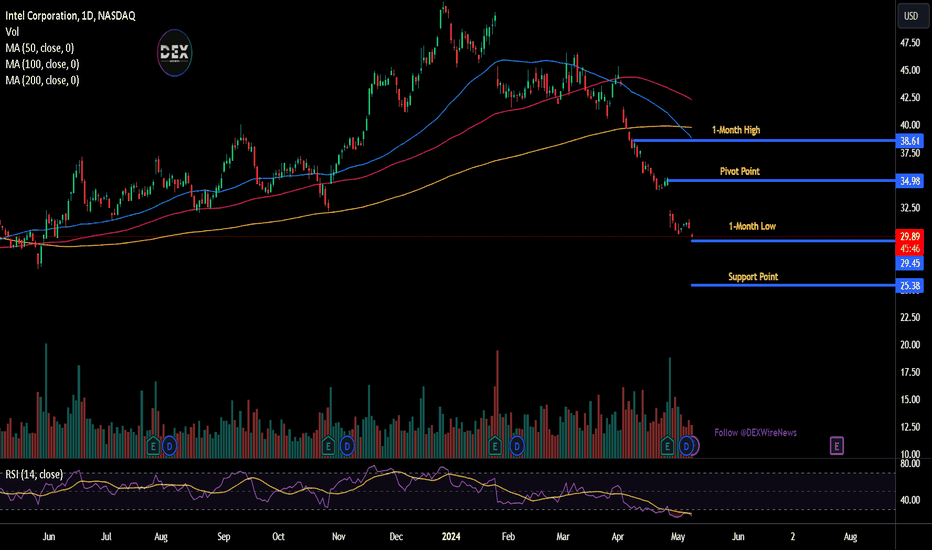The image size is (932, 550).
Task: Click the earnings E marker below August 2023 volume
Action: click(x=153, y=445)
